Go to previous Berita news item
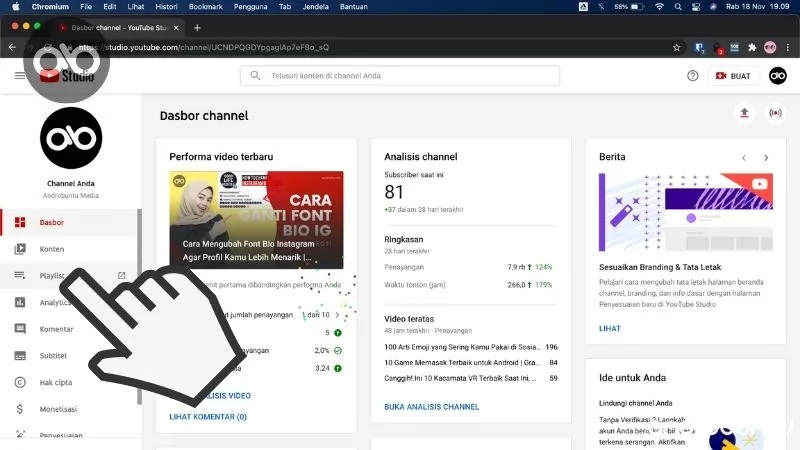 click(744, 157)
